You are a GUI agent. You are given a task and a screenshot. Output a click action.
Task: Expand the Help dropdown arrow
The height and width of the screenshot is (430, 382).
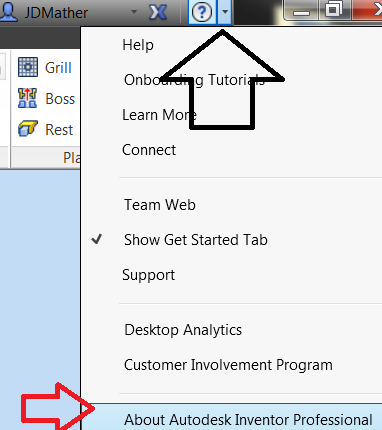[225, 12]
